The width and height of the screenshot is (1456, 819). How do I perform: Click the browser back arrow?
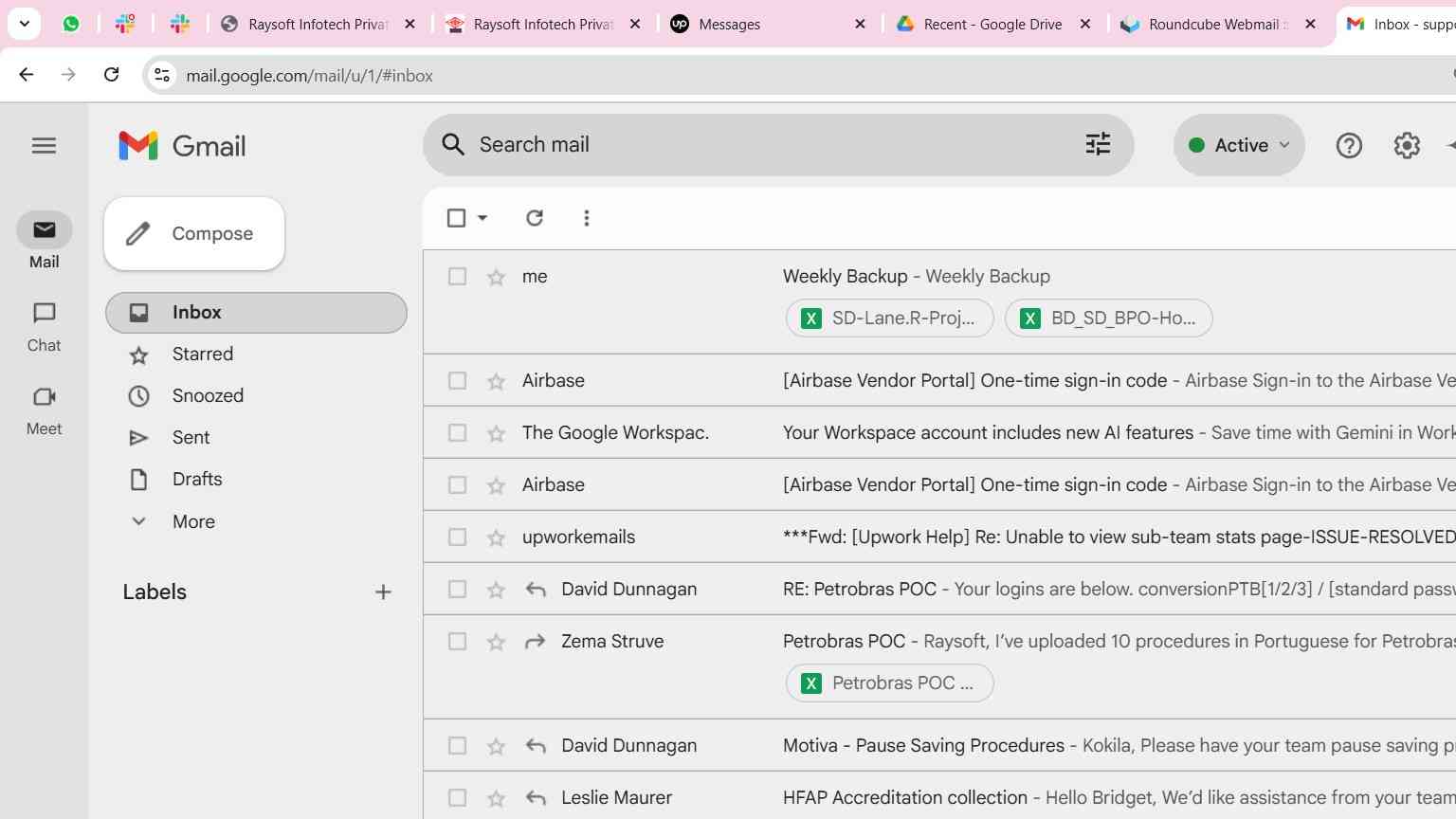(x=27, y=75)
